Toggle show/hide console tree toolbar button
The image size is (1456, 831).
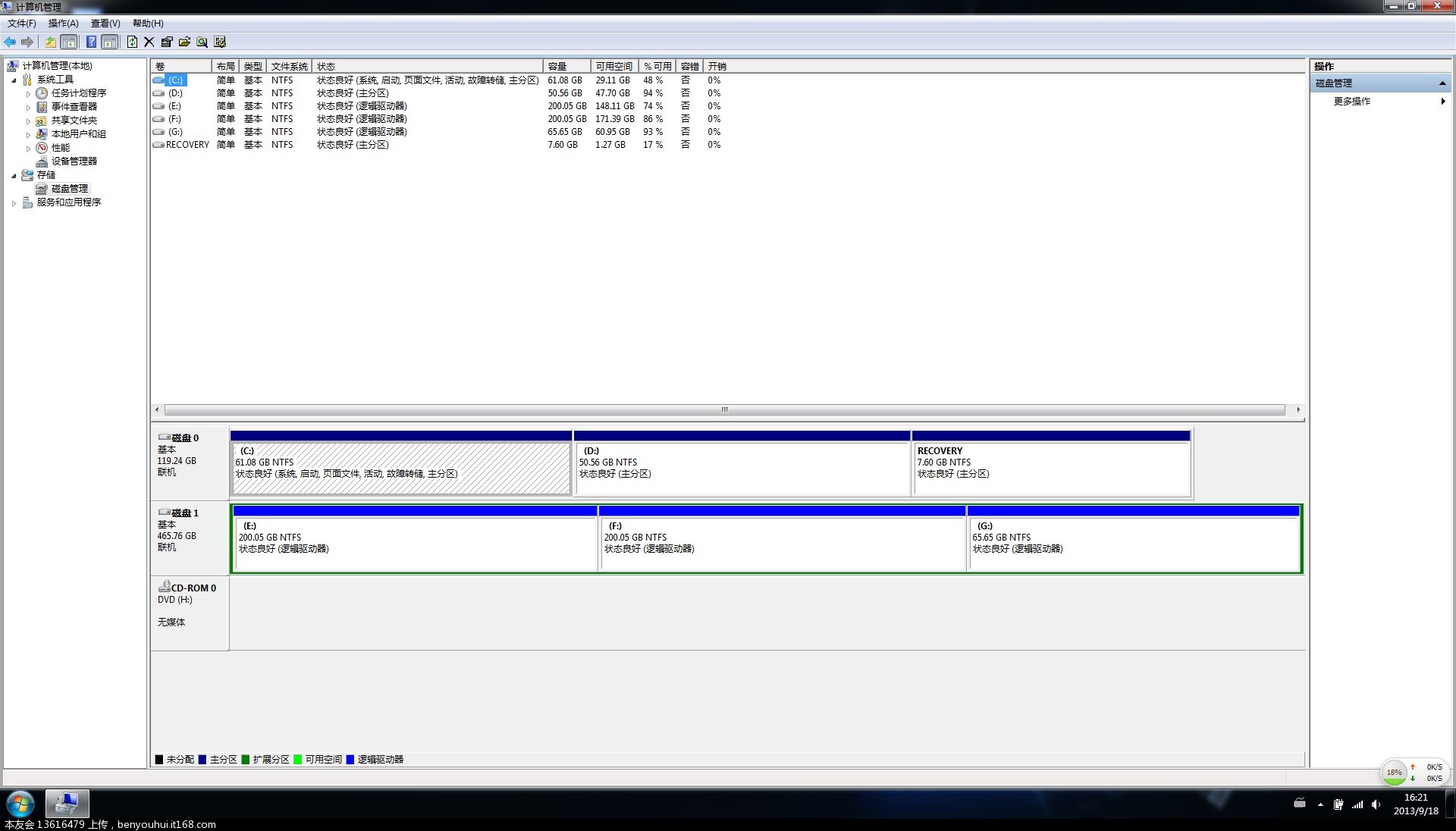tap(69, 42)
